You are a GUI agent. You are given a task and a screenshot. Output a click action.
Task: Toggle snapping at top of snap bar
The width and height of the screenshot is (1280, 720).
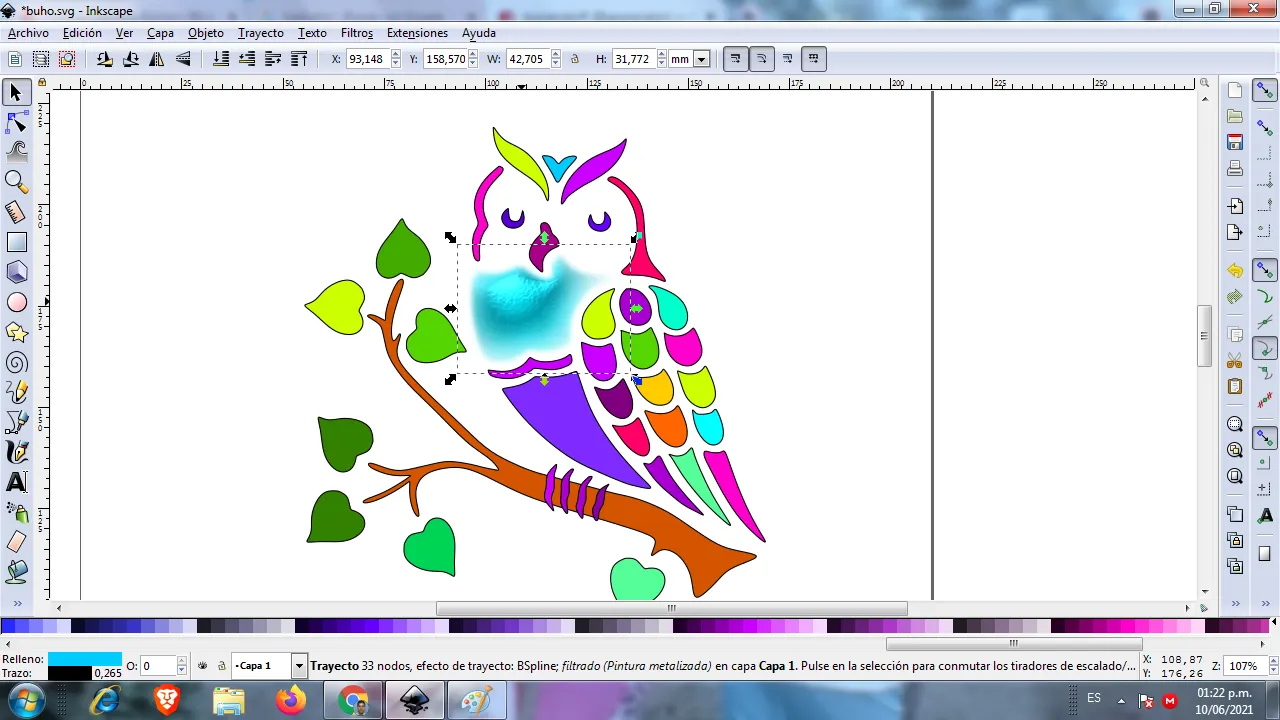[1265, 91]
